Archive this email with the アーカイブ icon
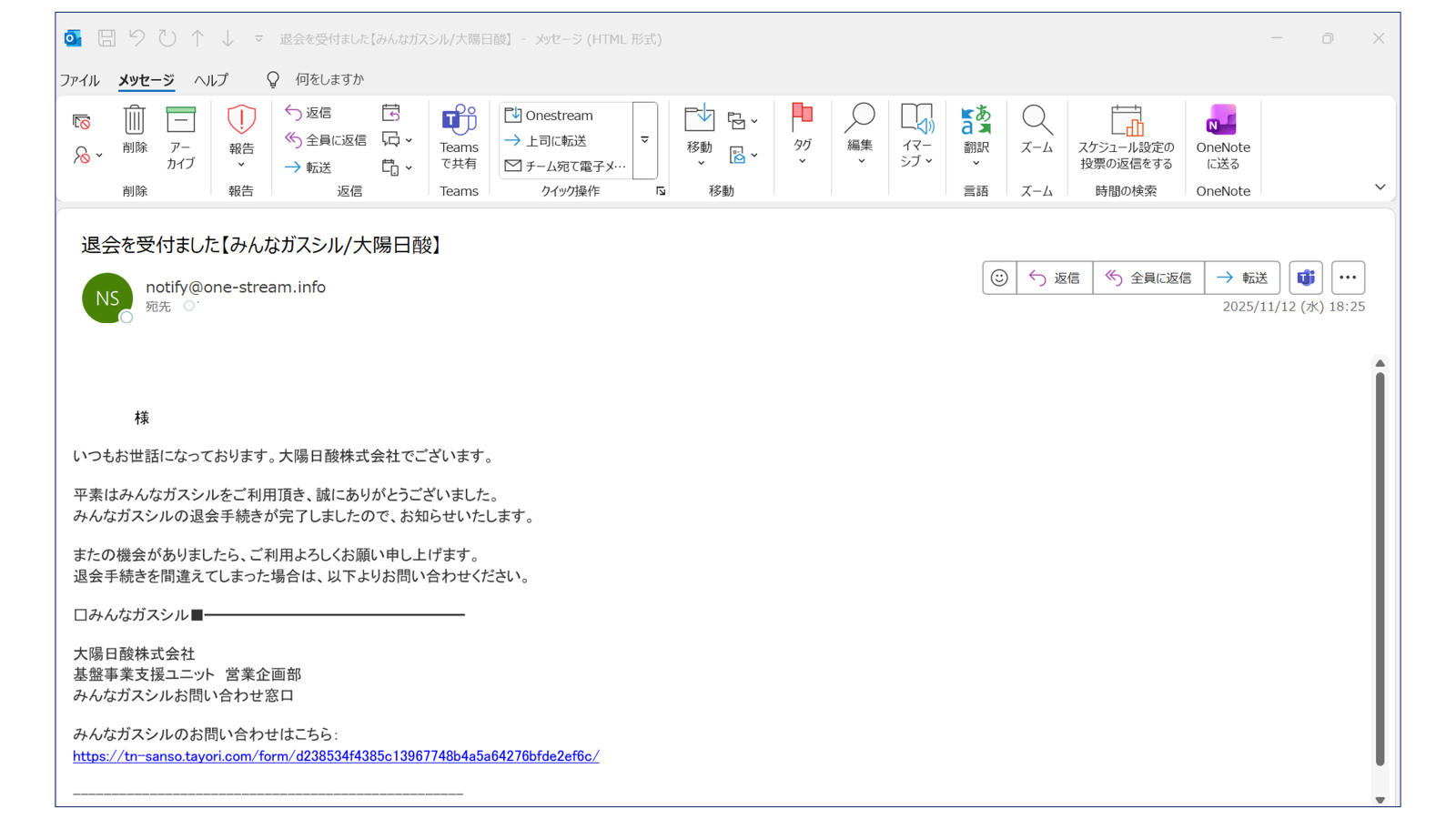1456x819 pixels. pyautogui.click(x=180, y=136)
